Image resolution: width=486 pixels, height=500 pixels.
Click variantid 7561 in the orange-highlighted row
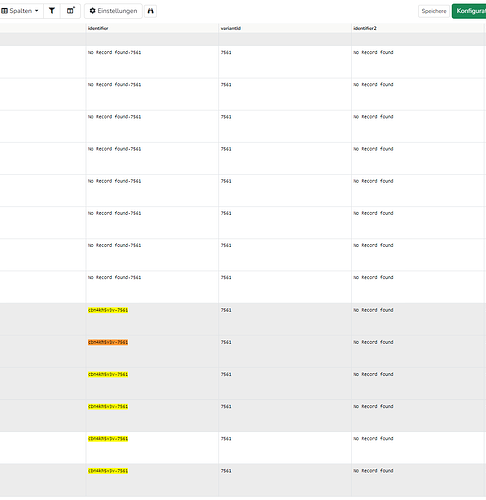226,342
